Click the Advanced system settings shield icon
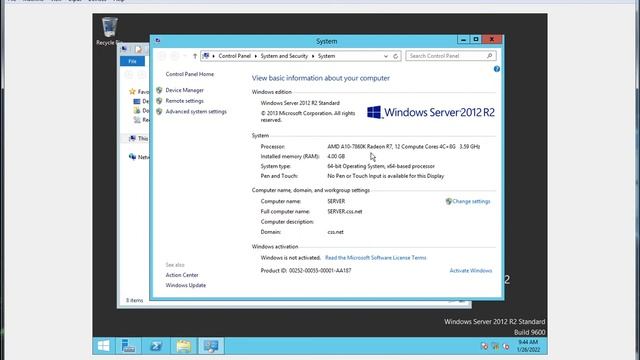Viewport: 640px width, 360px height. click(x=159, y=111)
